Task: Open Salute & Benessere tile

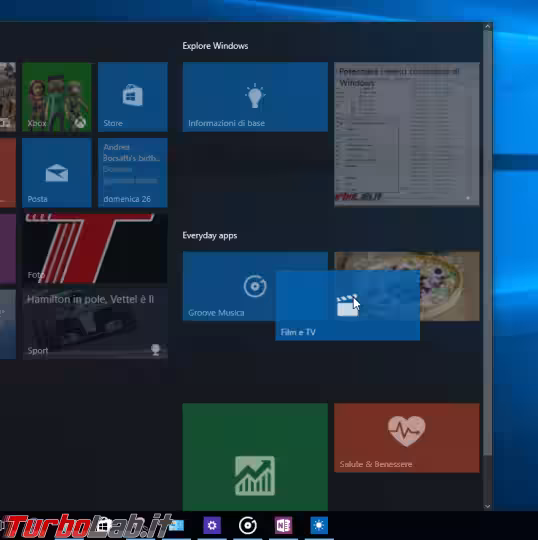Action: (407, 438)
